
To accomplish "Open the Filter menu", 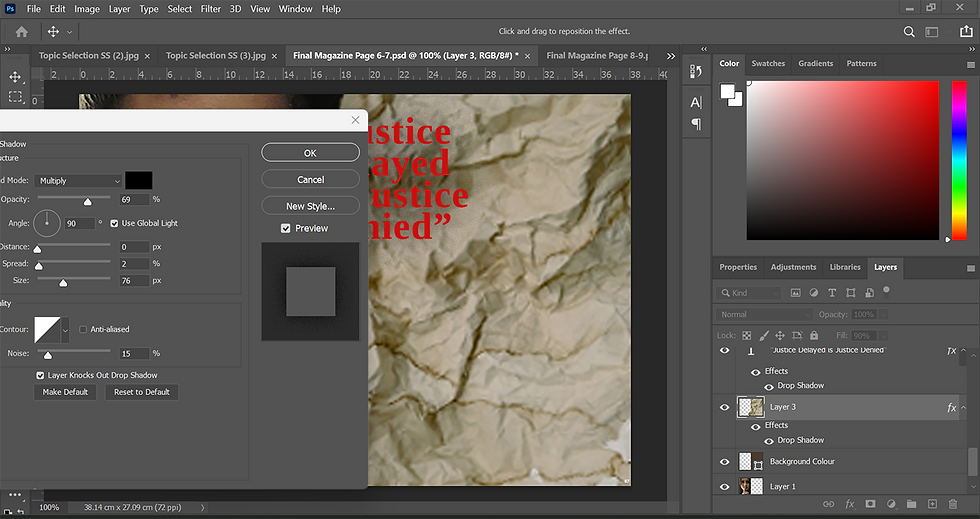I will pos(210,9).
